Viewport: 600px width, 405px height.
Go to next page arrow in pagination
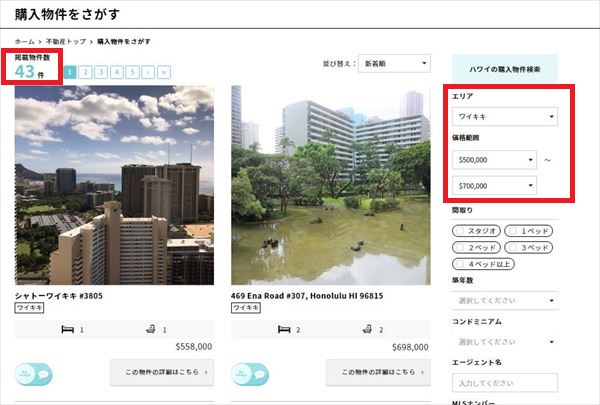click(148, 72)
